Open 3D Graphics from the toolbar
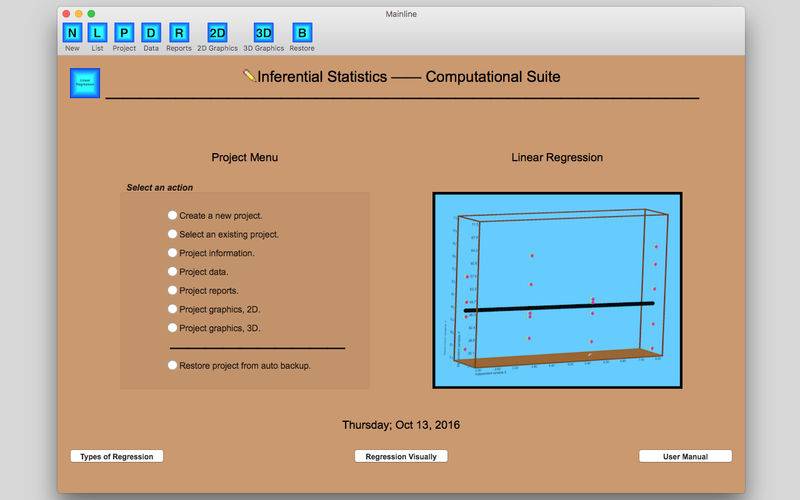 tap(263, 33)
